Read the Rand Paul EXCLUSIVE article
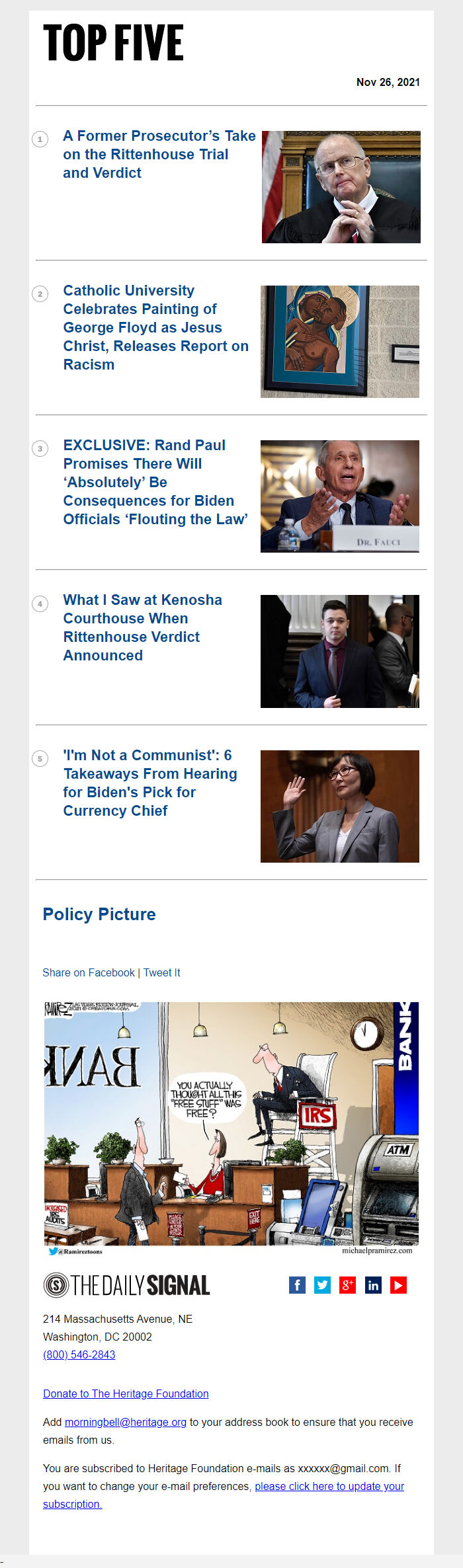This screenshot has width=463, height=1568. (156, 482)
